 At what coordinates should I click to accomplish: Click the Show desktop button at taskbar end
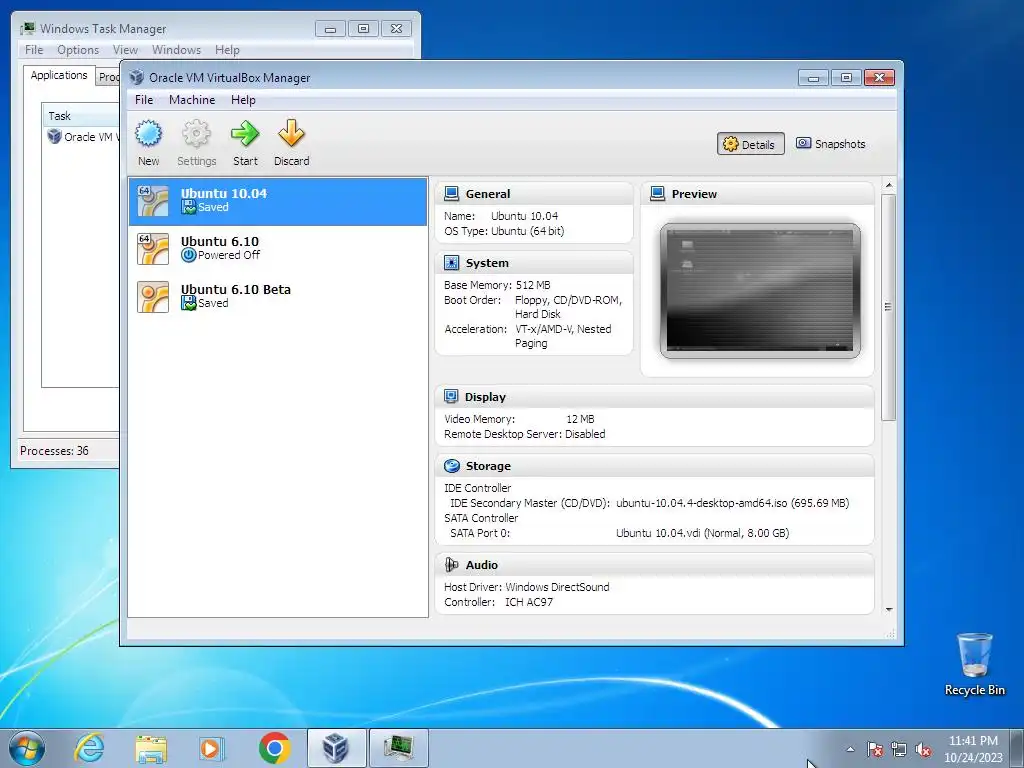pyautogui.click(x=1018, y=748)
